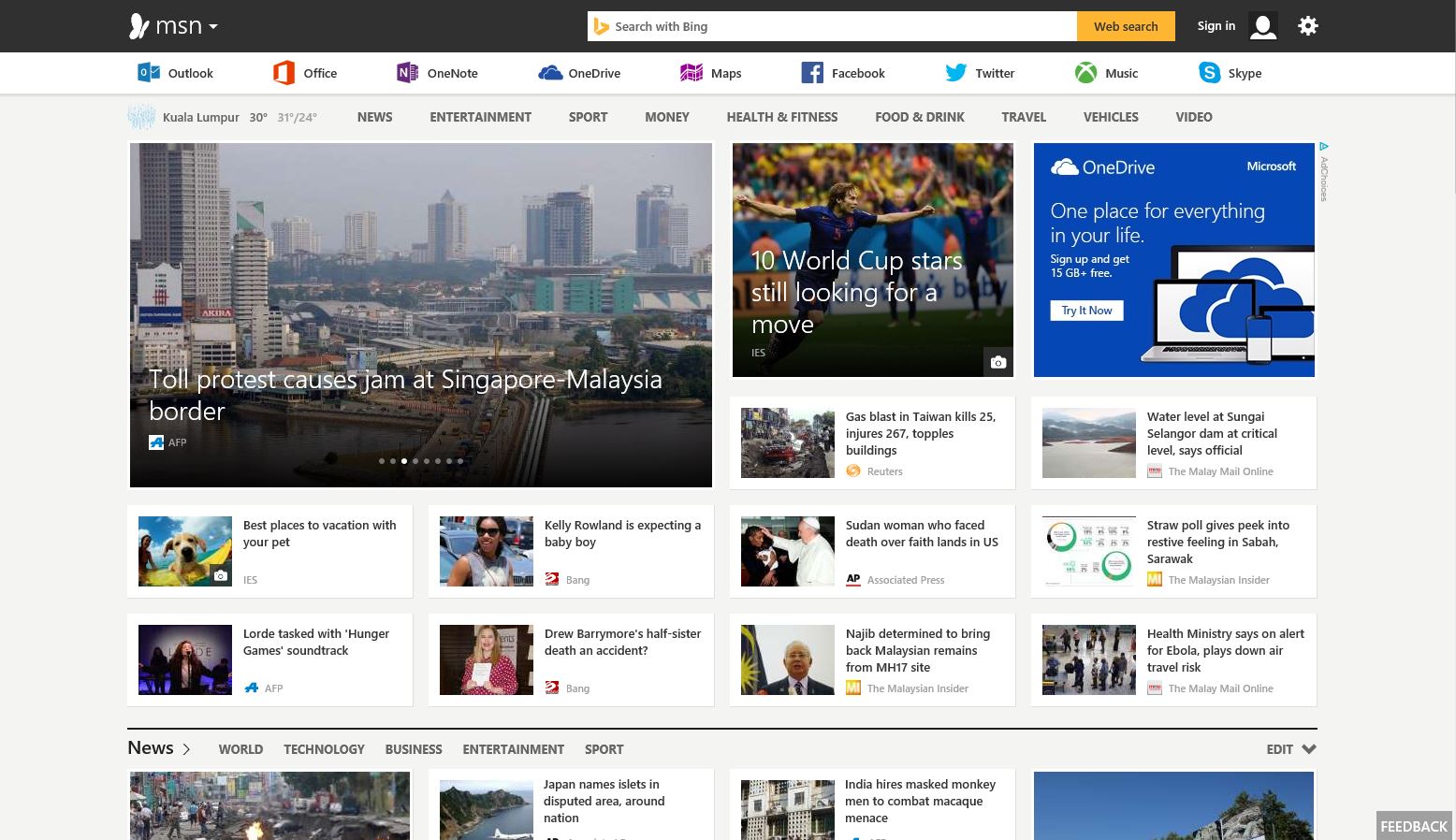Viewport: 1456px width, 840px height.
Task: Open the Twitter bird shortcut icon
Action: (x=955, y=72)
